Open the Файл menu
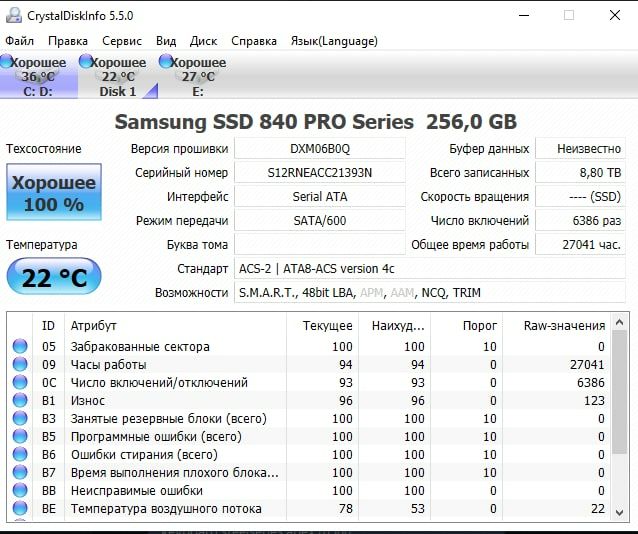Screen dimensions: 638x534 [20, 41]
